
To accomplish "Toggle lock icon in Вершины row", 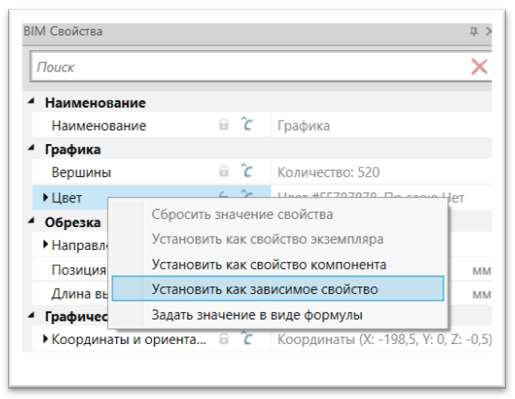I will tap(224, 172).
